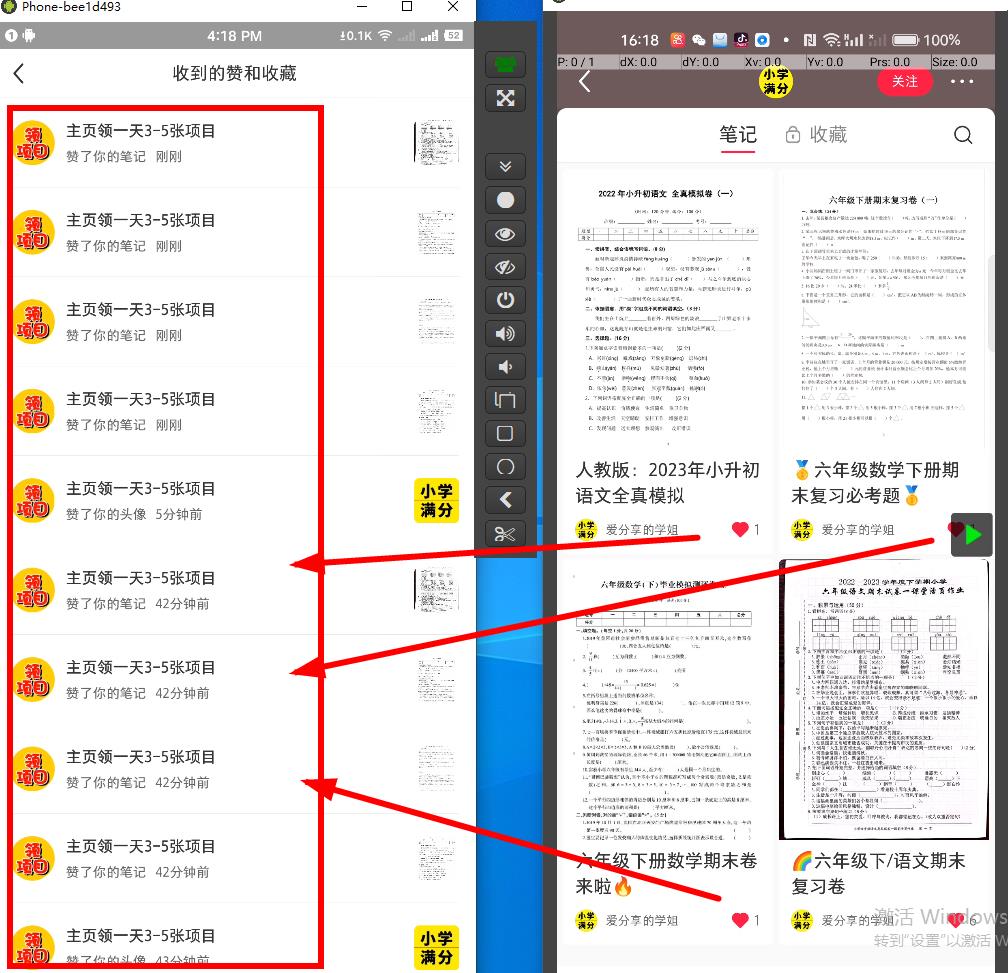Open more options via three-dot menu
Image resolution: width=1008 pixels, height=973 pixels.
point(961,82)
